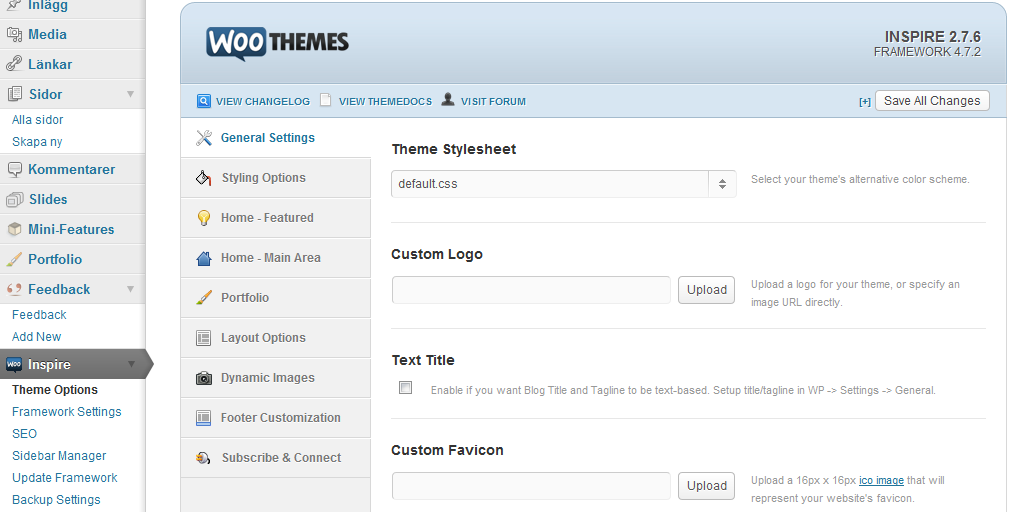
Task: Open Sidebar Manager submenu item
Action: tap(59, 455)
